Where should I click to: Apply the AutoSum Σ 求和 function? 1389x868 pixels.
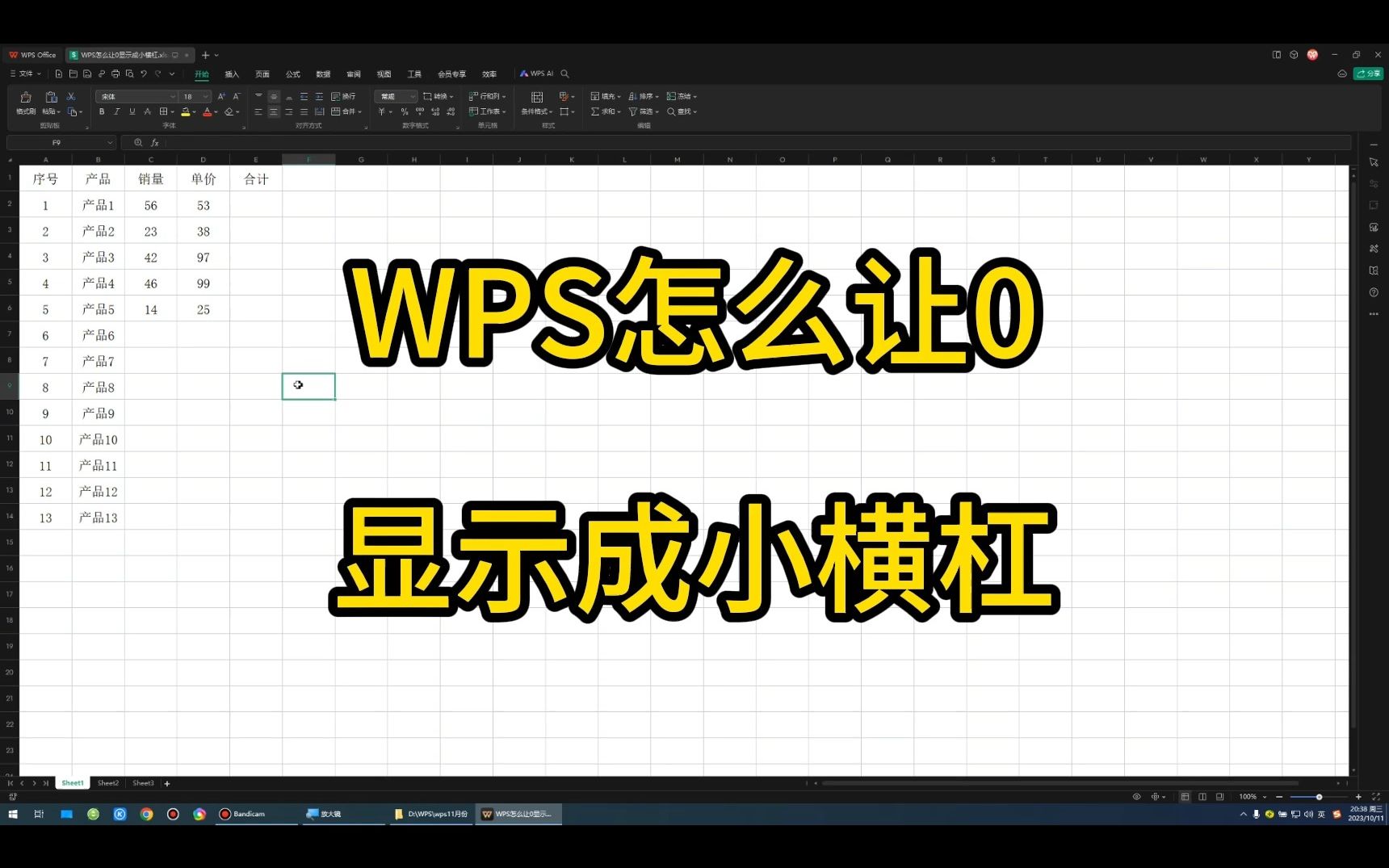click(x=599, y=111)
